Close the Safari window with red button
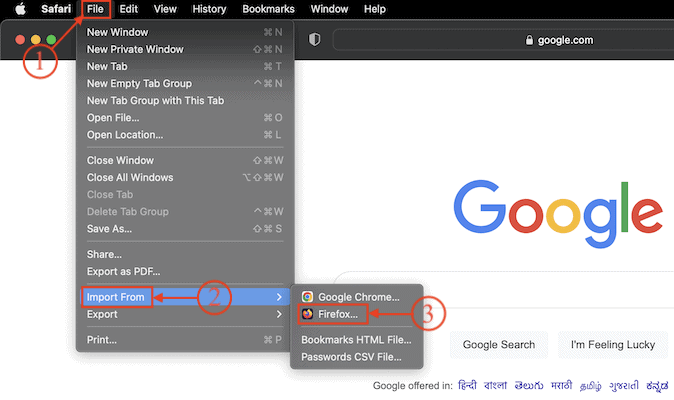674x400 pixels. pos(20,40)
